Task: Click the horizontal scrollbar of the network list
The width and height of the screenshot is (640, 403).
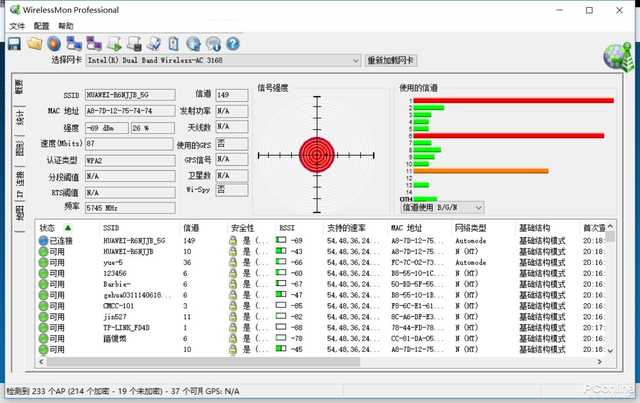Action: pyautogui.click(x=203, y=362)
